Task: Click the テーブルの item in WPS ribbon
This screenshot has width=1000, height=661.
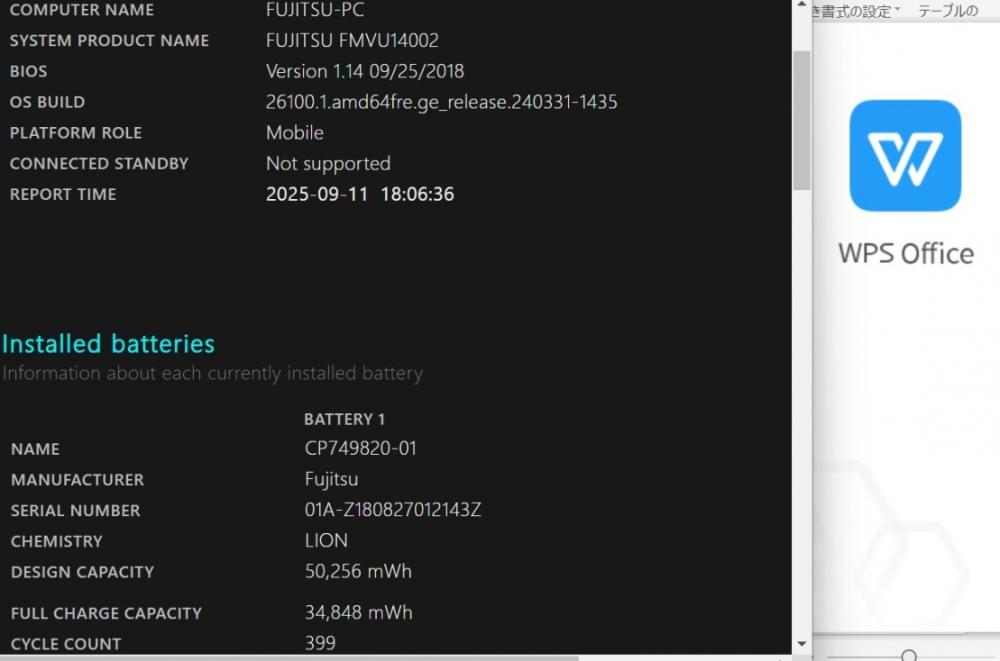Action: (x=948, y=11)
